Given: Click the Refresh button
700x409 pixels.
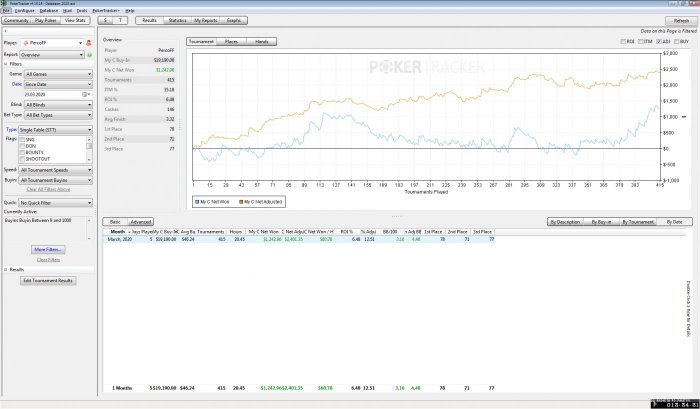Looking at the screenshot, I should [x=681, y=21].
